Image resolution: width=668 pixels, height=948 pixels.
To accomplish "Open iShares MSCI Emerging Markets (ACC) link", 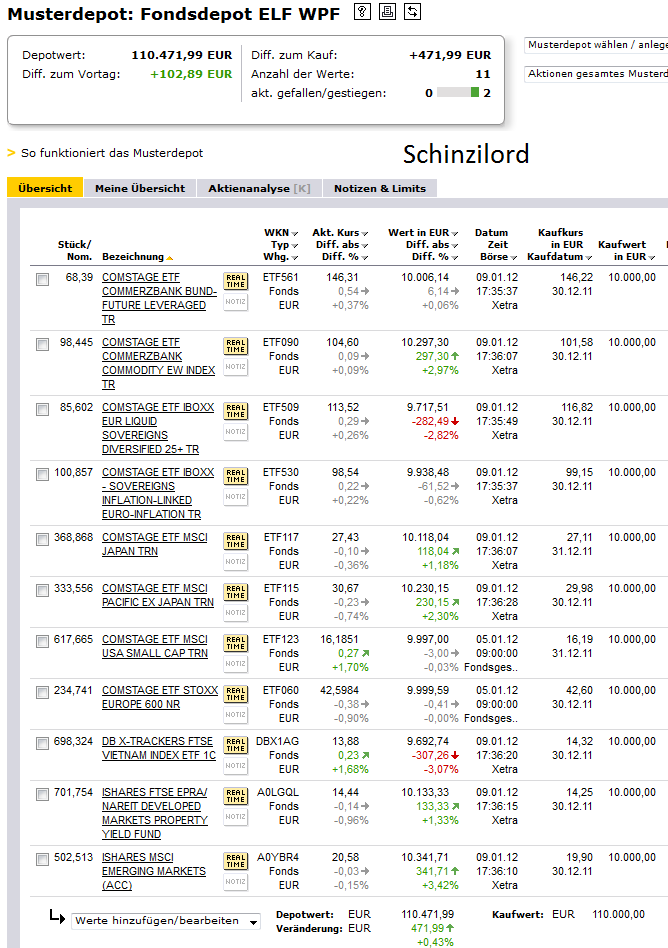I will click(x=154, y=871).
